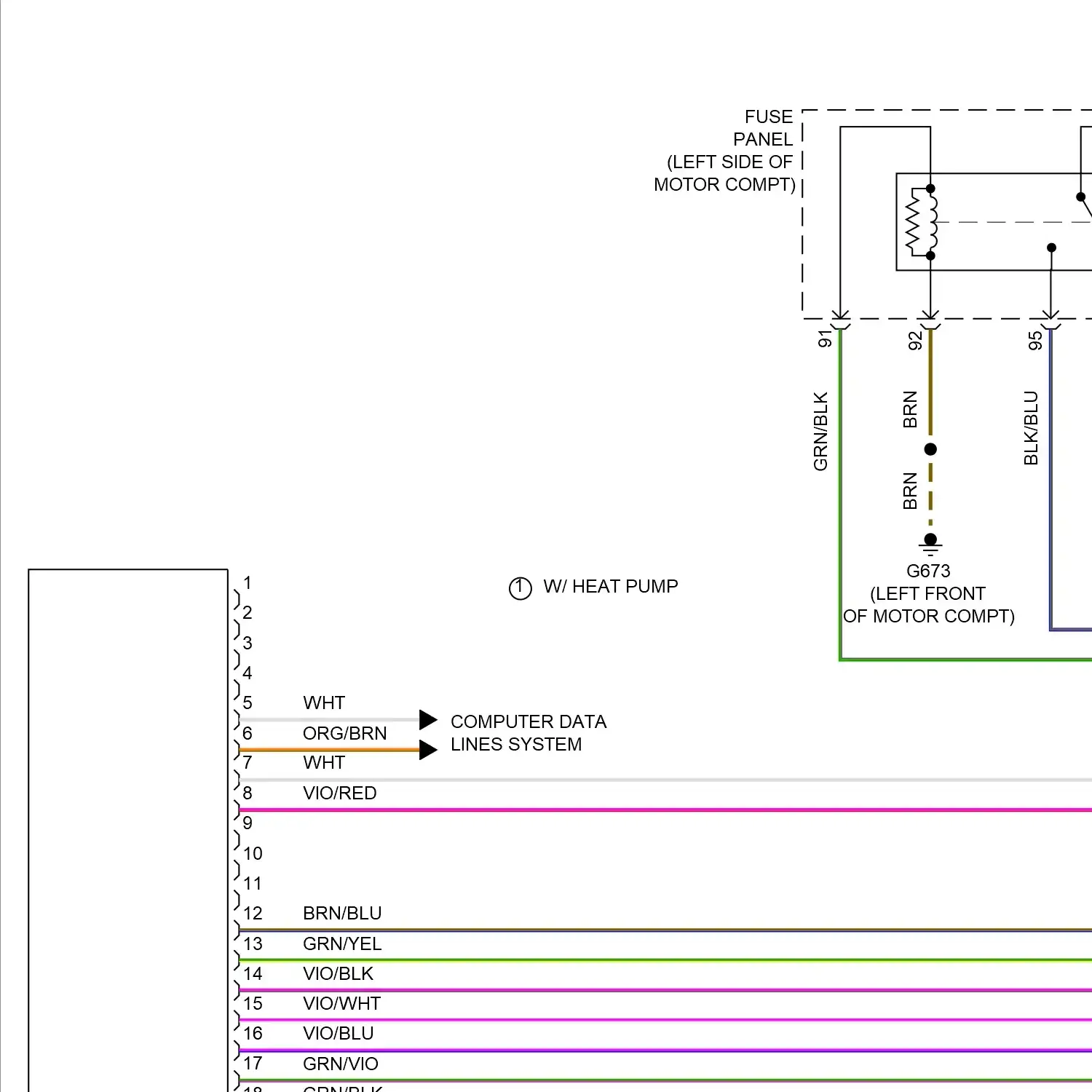Select the VIO/RED label at pin 8

click(340, 793)
